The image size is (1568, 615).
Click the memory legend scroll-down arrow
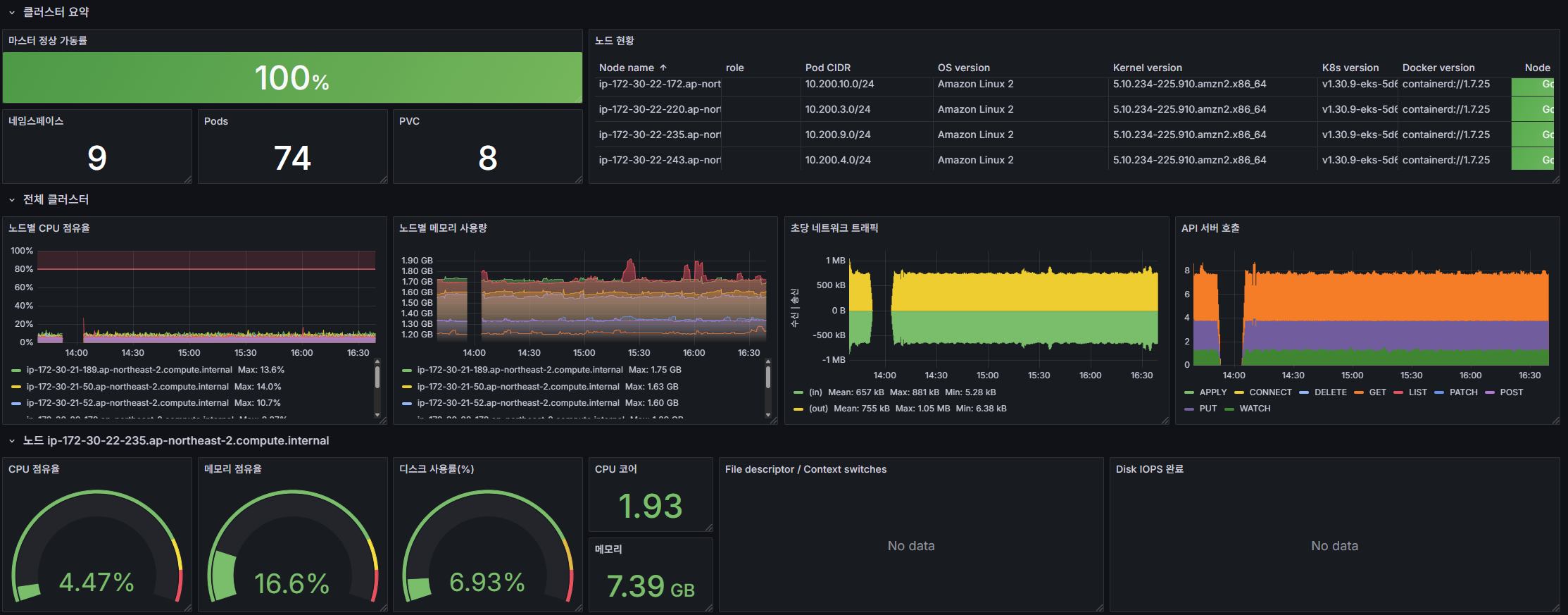coord(768,415)
